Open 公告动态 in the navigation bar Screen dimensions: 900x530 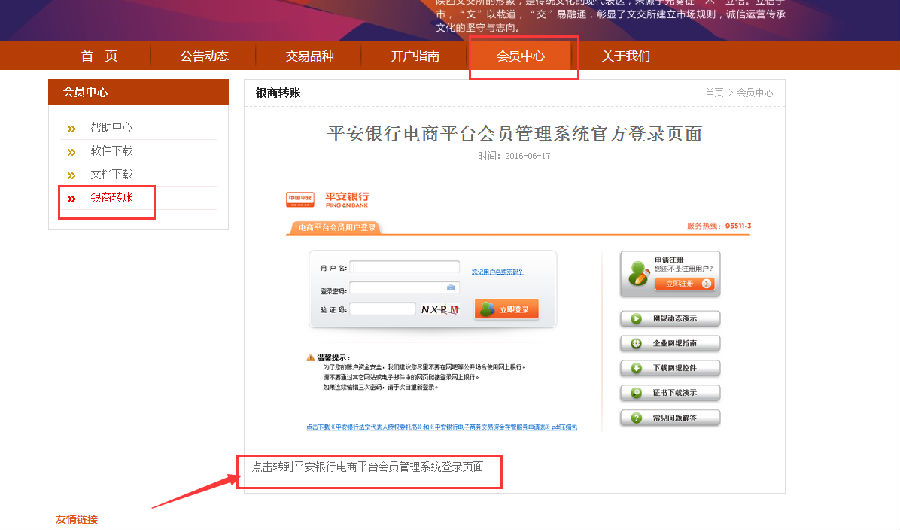(205, 56)
